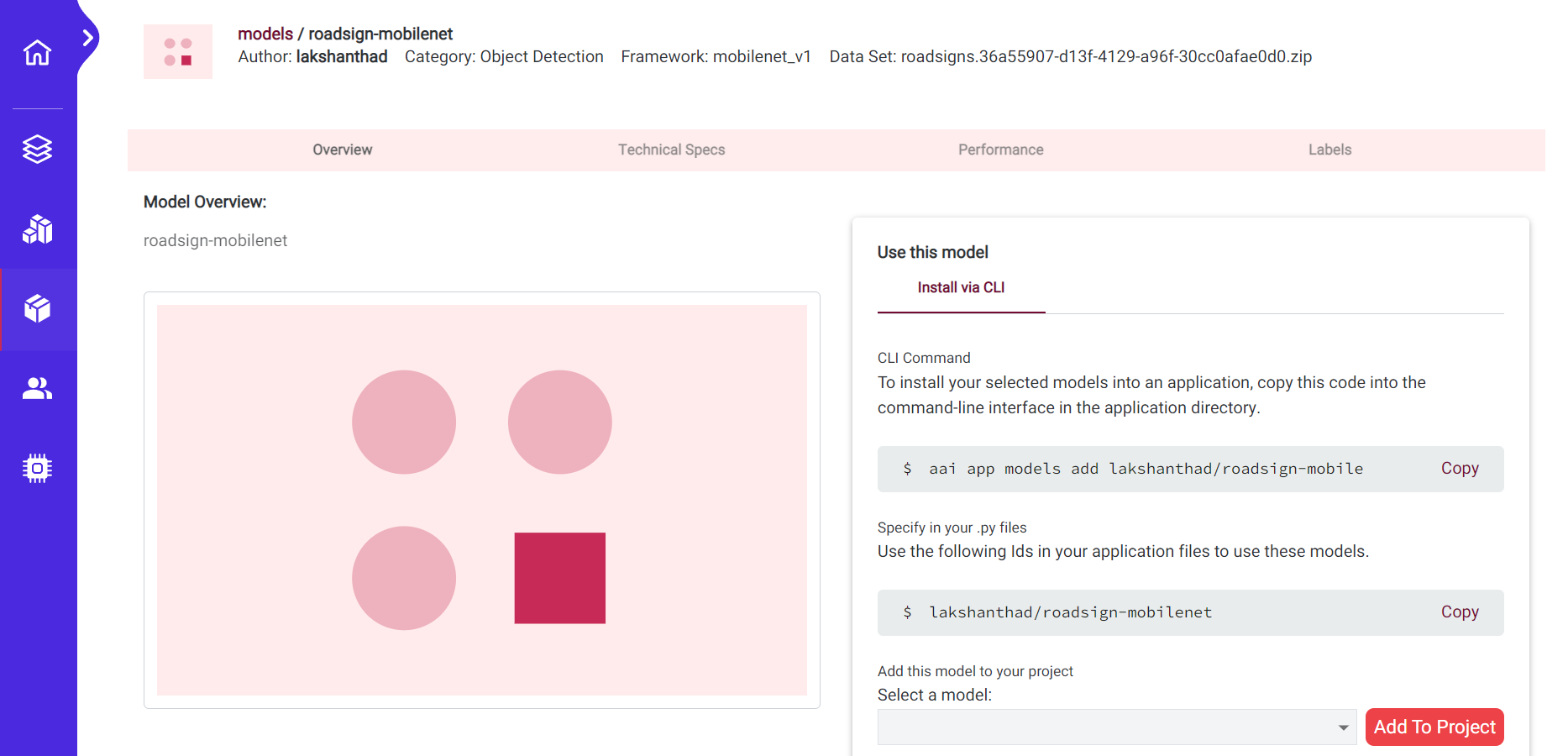Open the stacked layers sidebar icon
The image size is (1568, 756).
pyautogui.click(x=37, y=150)
